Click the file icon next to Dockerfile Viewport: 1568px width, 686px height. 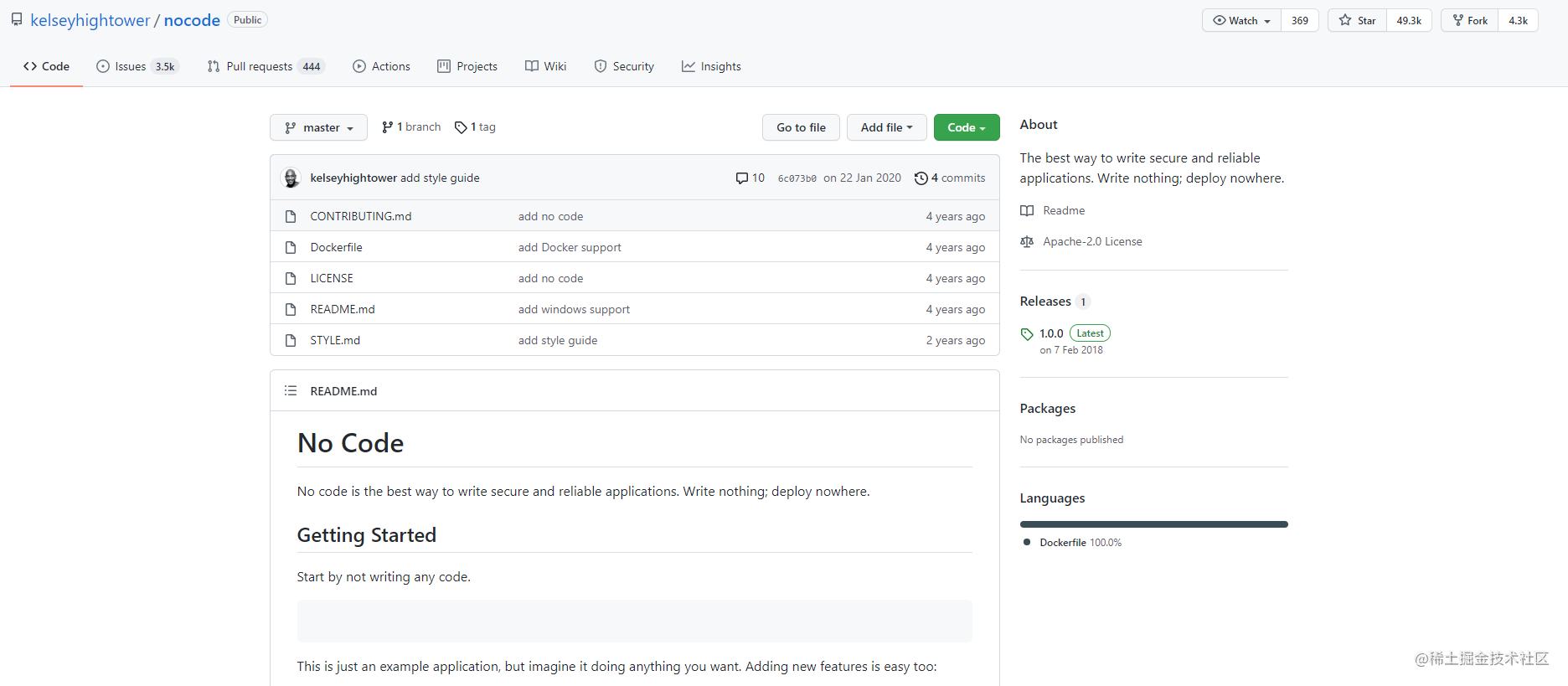tap(291, 247)
